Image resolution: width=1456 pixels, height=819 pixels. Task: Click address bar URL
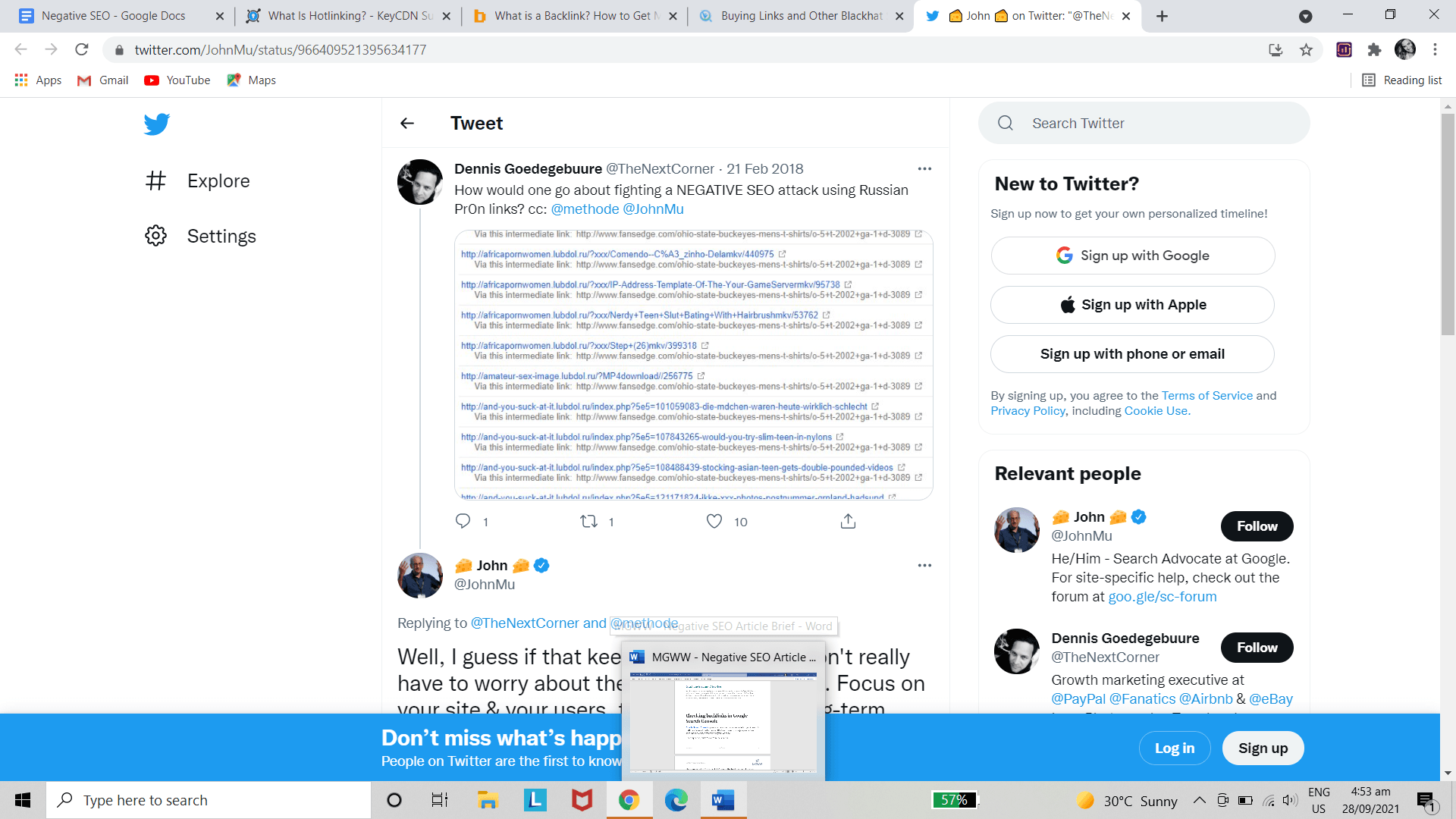(x=280, y=49)
